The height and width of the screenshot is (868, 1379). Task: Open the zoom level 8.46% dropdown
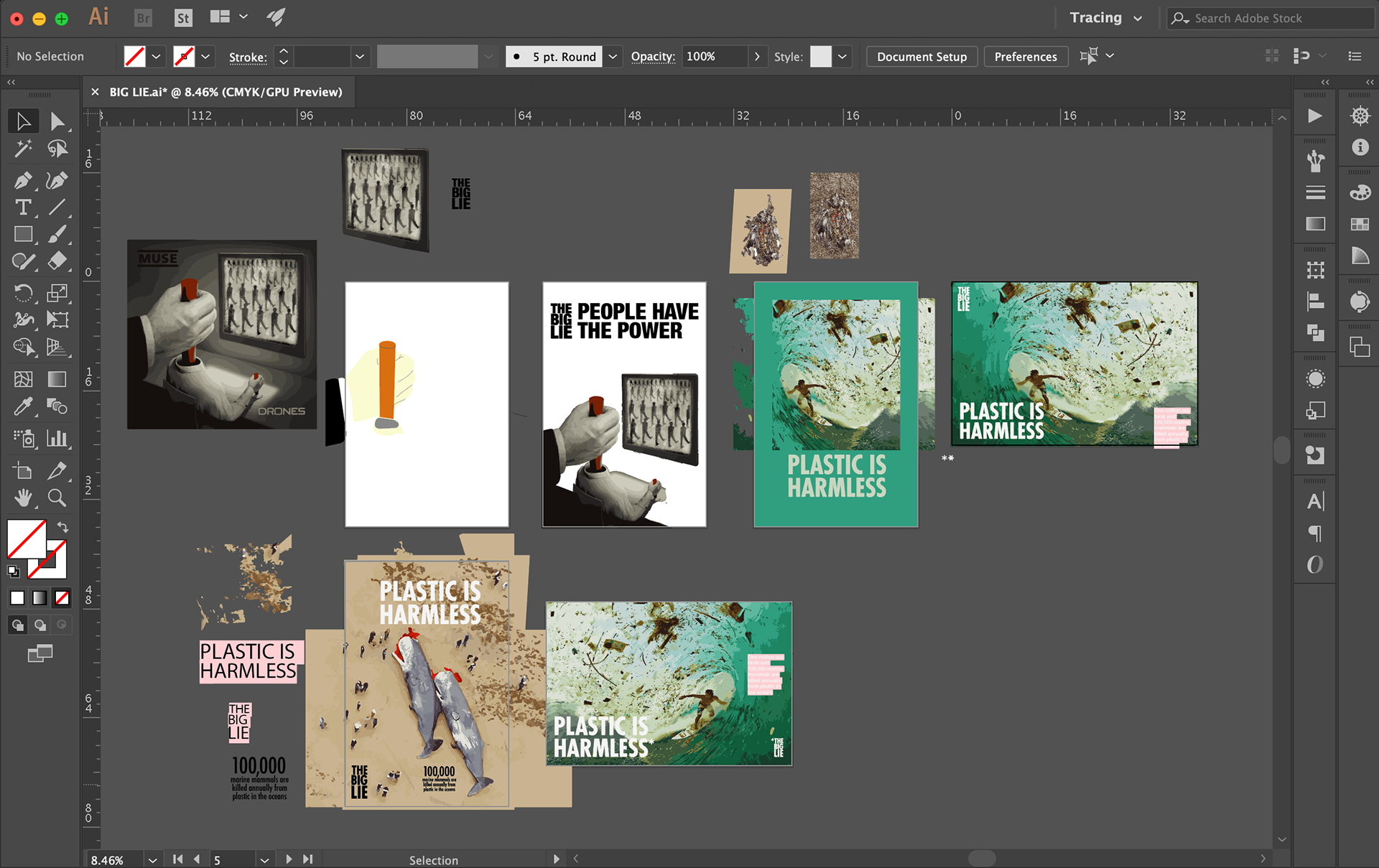(x=152, y=859)
